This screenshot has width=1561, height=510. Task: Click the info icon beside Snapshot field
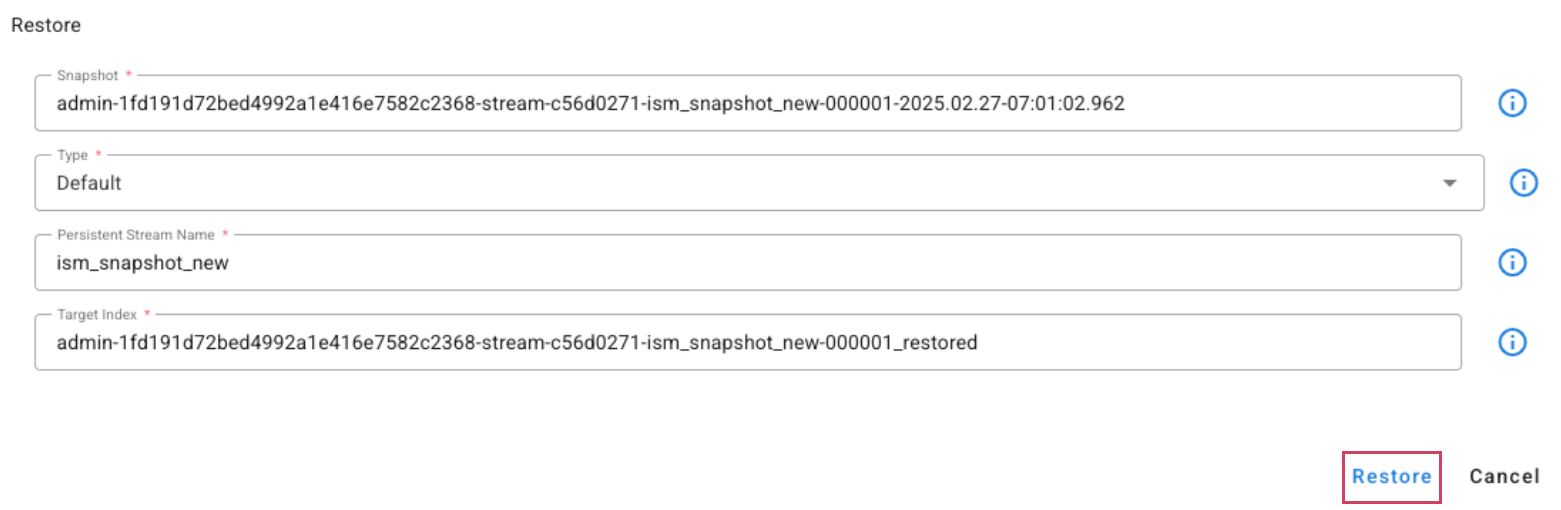(1511, 103)
